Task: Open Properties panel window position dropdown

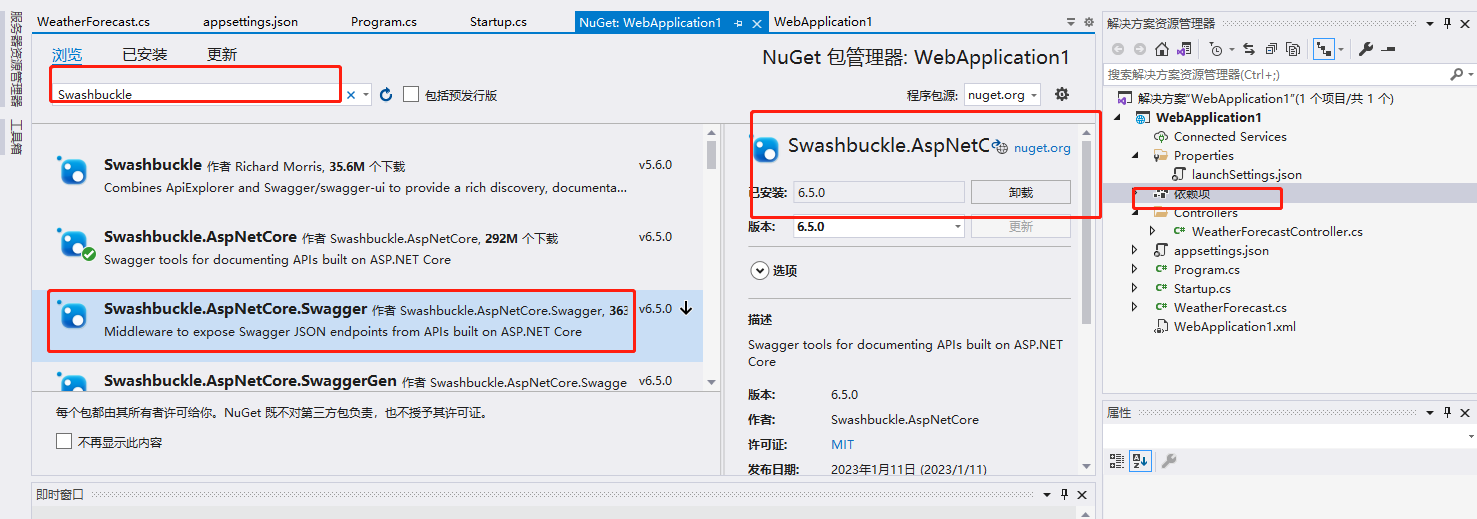Action: pyautogui.click(x=1430, y=413)
